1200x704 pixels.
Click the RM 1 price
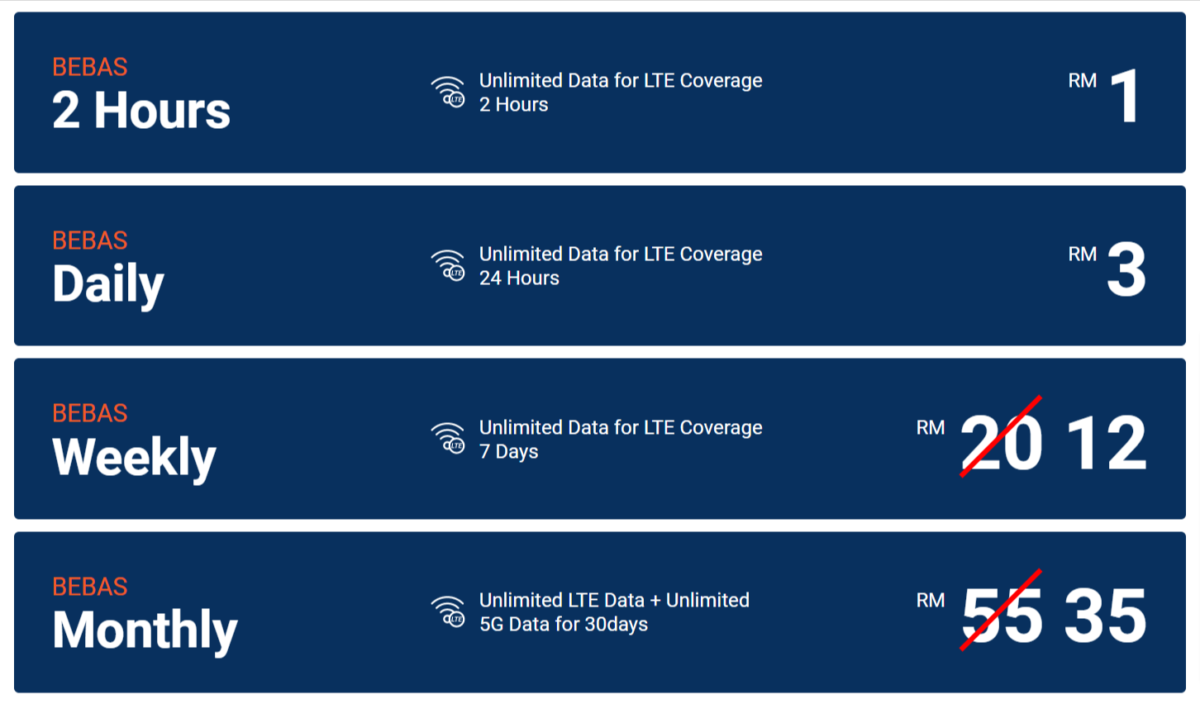point(1125,97)
